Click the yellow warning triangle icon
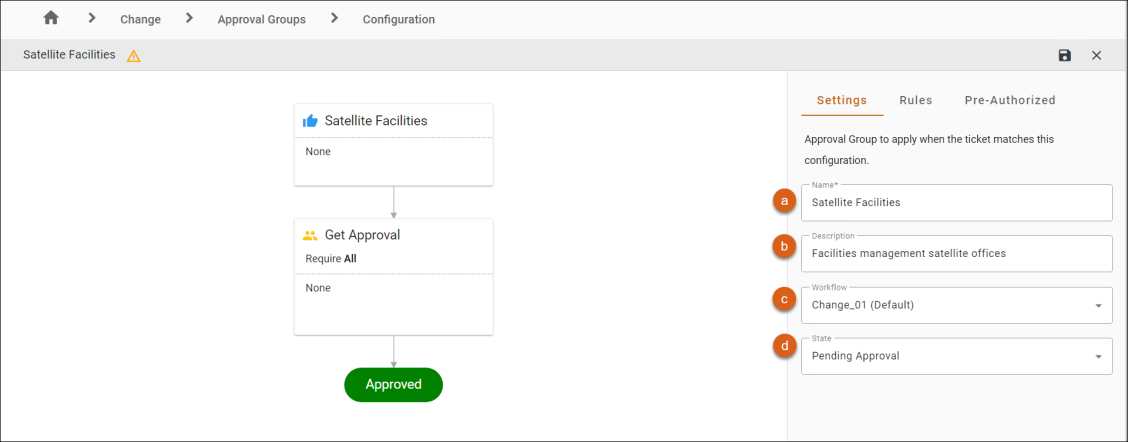Image resolution: width=1128 pixels, height=442 pixels. tap(134, 55)
